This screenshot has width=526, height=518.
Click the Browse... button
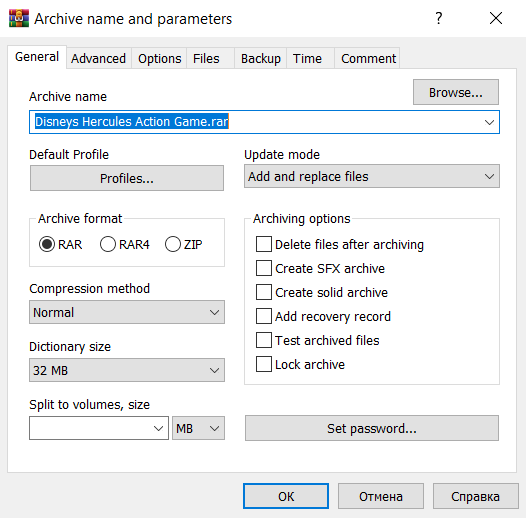[x=456, y=92]
